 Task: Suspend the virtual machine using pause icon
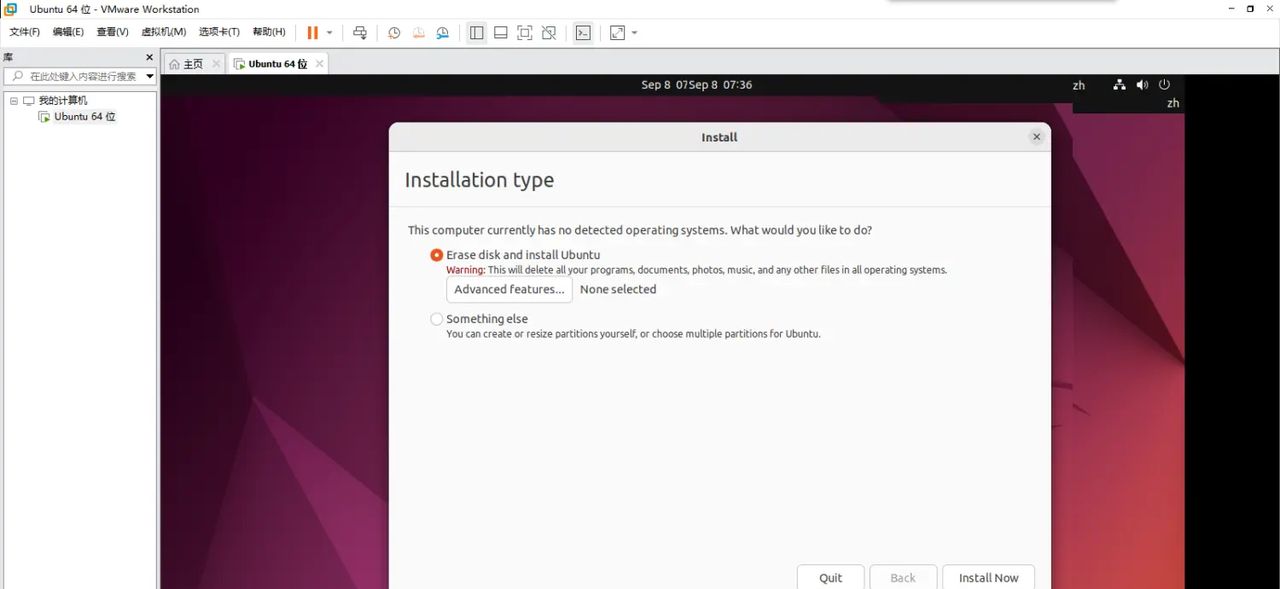(x=311, y=32)
